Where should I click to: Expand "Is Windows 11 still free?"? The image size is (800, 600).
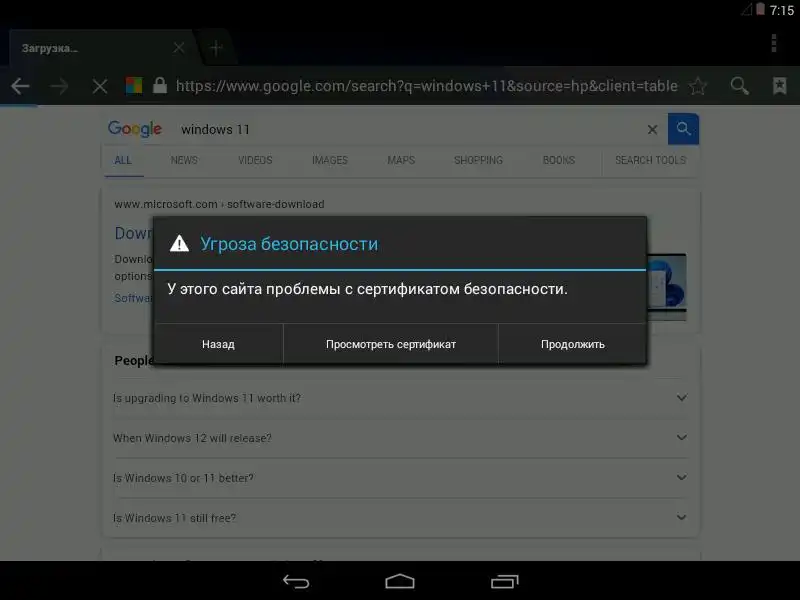[400, 518]
